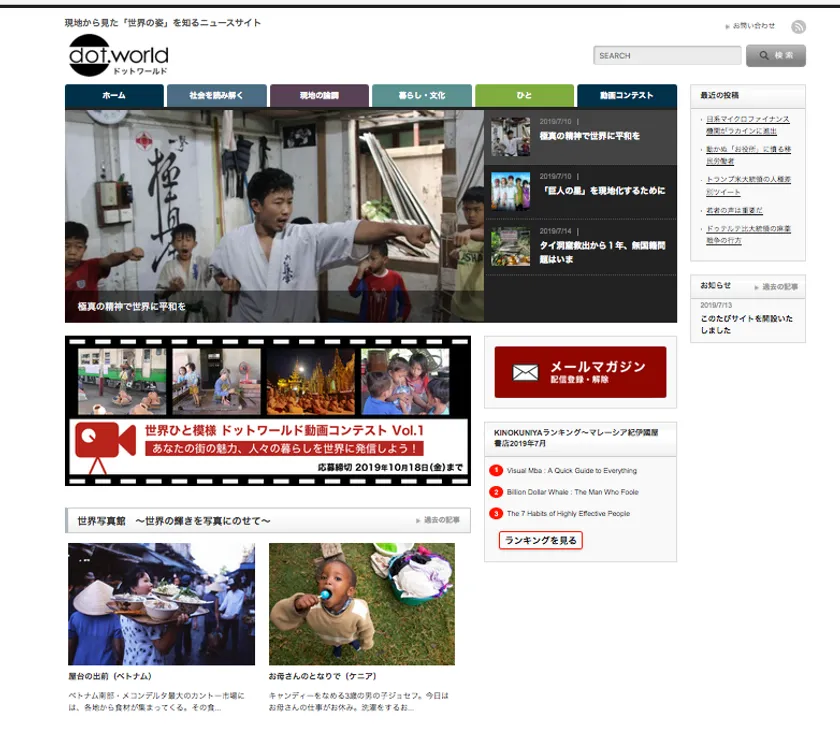The width and height of the screenshot is (840, 740).
Task: Open the 「巨人の星」を現地化するために article
Action: point(604,191)
